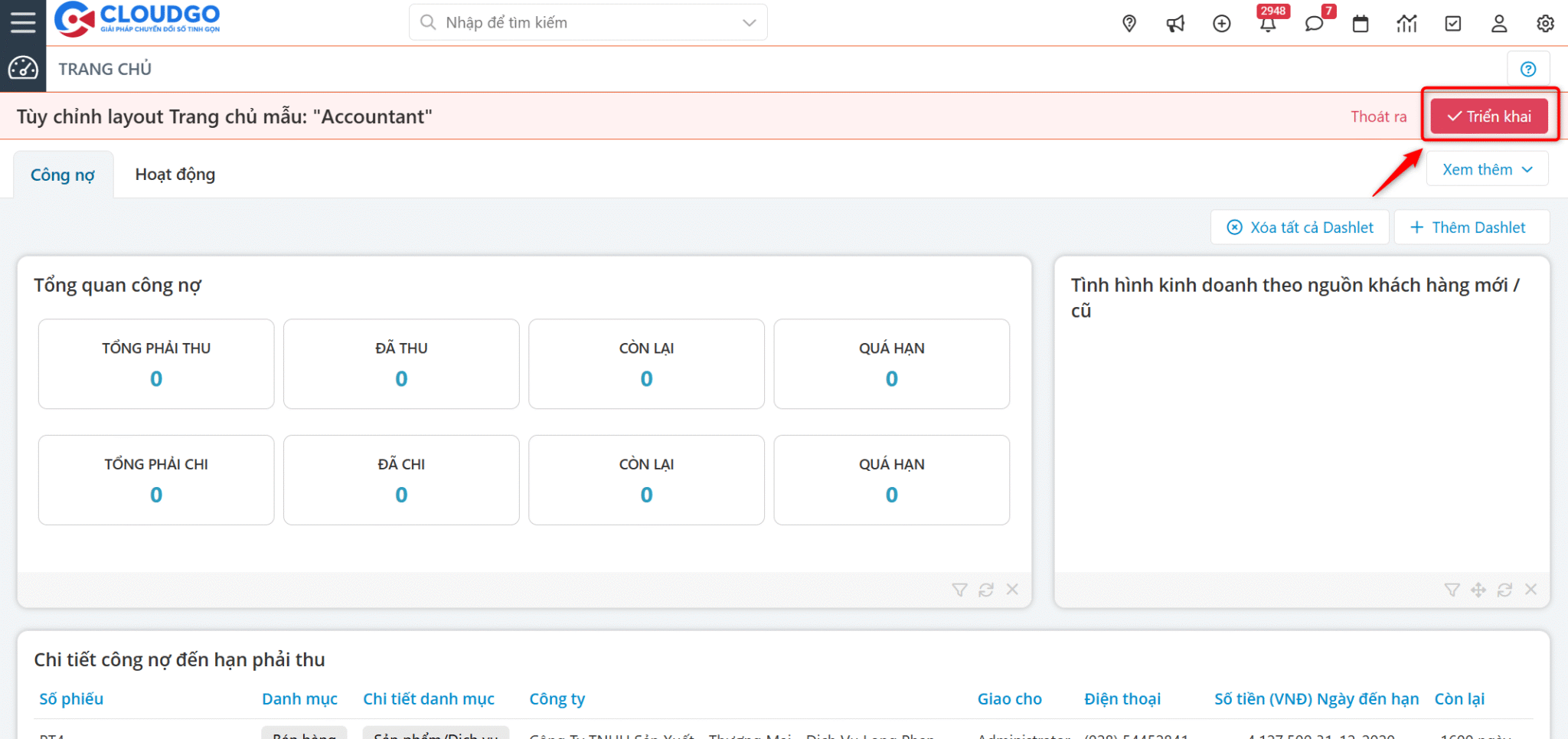Image resolution: width=1568 pixels, height=739 pixels.
Task: Open the calendar icon in top bar
Action: tap(1361, 24)
